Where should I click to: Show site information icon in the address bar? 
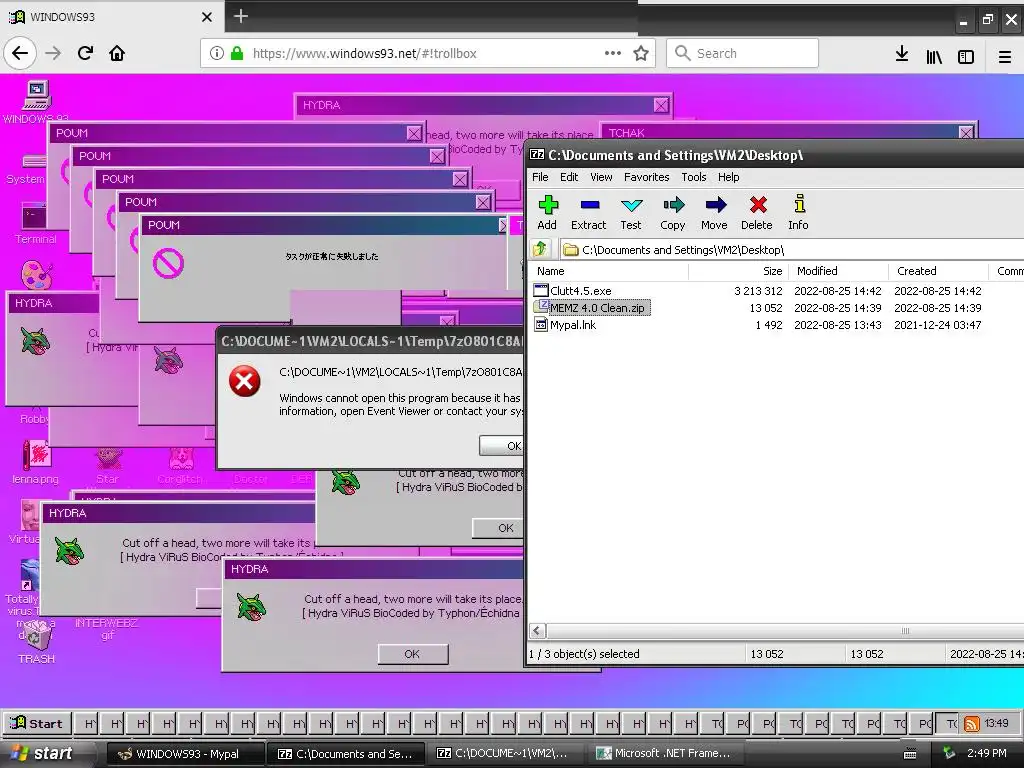point(217,54)
